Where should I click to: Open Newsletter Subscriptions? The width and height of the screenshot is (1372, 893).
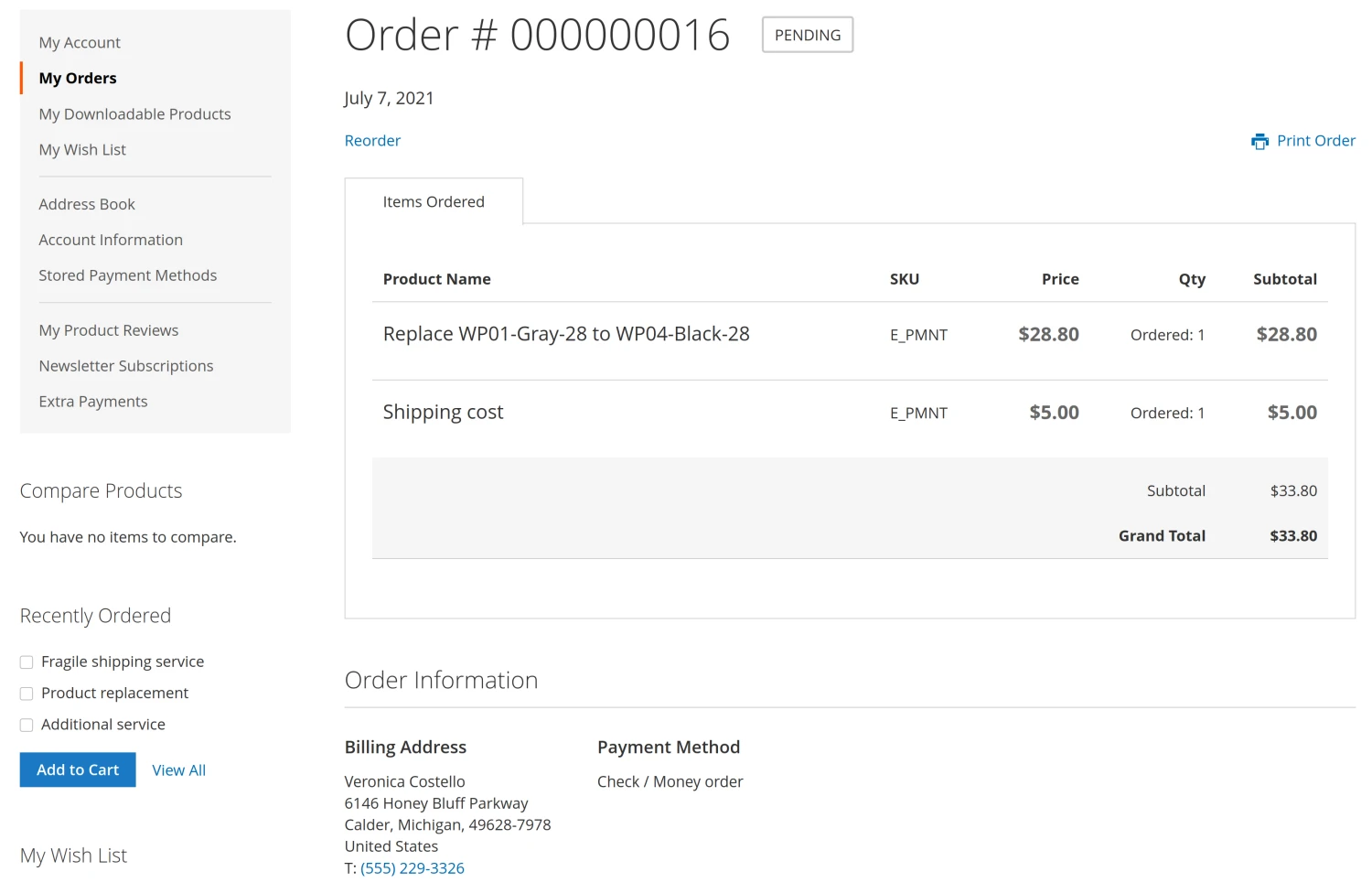click(x=126, y=366)
